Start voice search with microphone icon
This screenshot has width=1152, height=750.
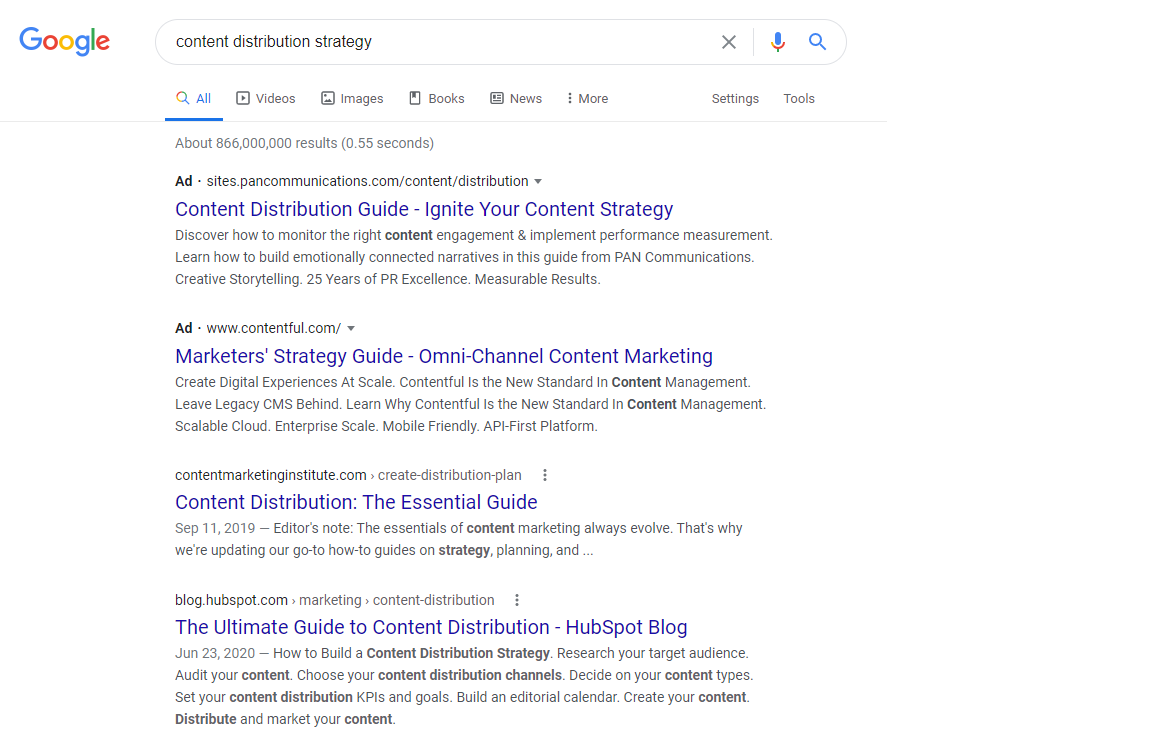777,42
